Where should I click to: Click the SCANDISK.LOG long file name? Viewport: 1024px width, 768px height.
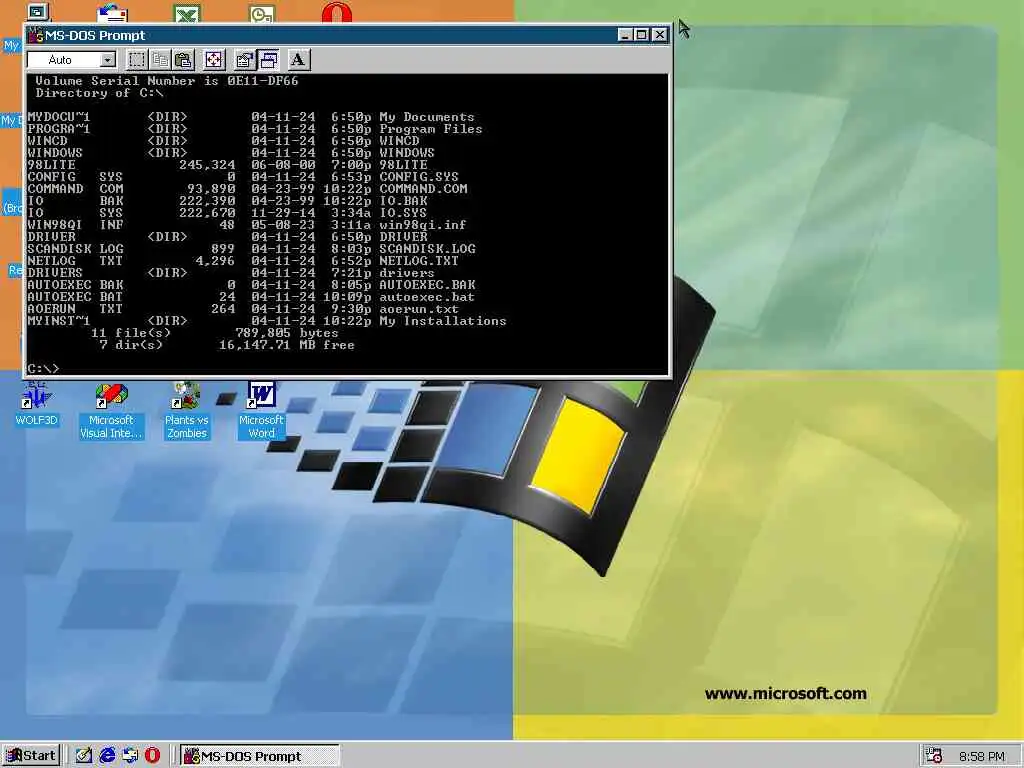pyautogui.click(x=428, y=249)
